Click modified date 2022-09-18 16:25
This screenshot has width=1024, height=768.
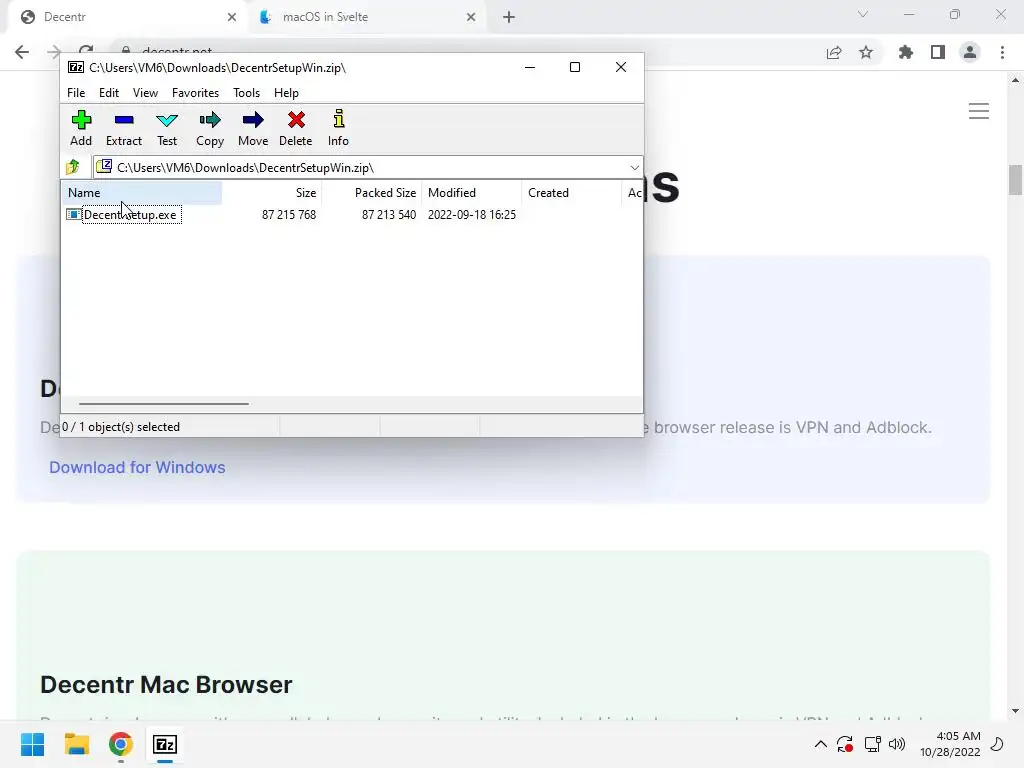point(472,215)
